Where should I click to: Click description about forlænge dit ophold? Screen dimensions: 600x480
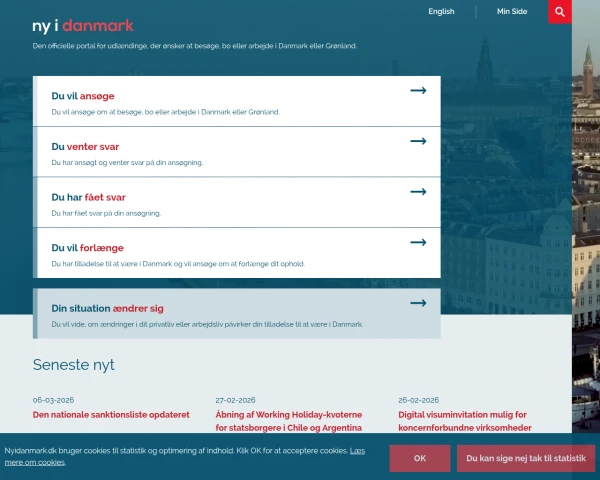pos(178,264)
